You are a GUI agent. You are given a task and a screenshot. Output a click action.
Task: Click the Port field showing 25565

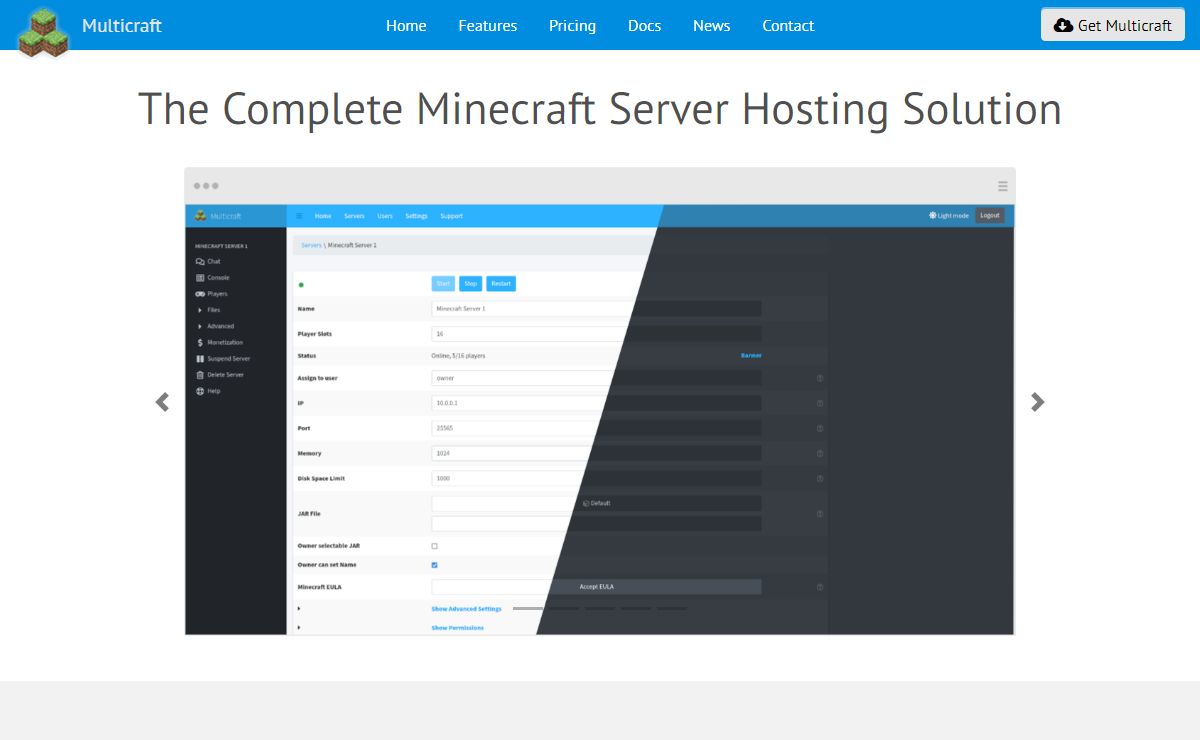point(596,428)
